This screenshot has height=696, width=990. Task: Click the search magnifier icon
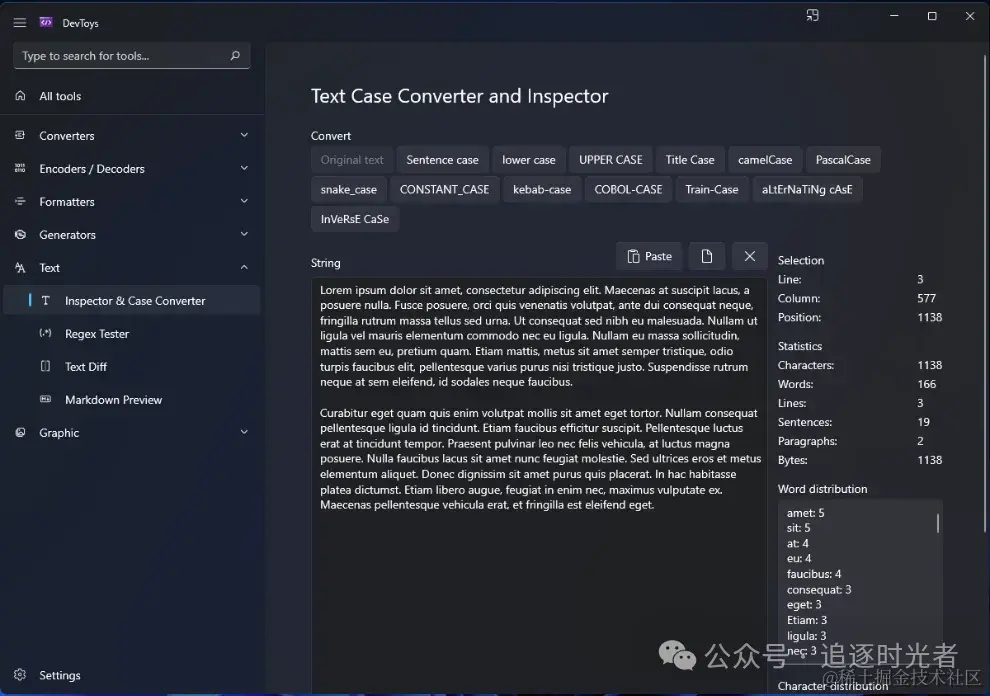tap(235, 56)
